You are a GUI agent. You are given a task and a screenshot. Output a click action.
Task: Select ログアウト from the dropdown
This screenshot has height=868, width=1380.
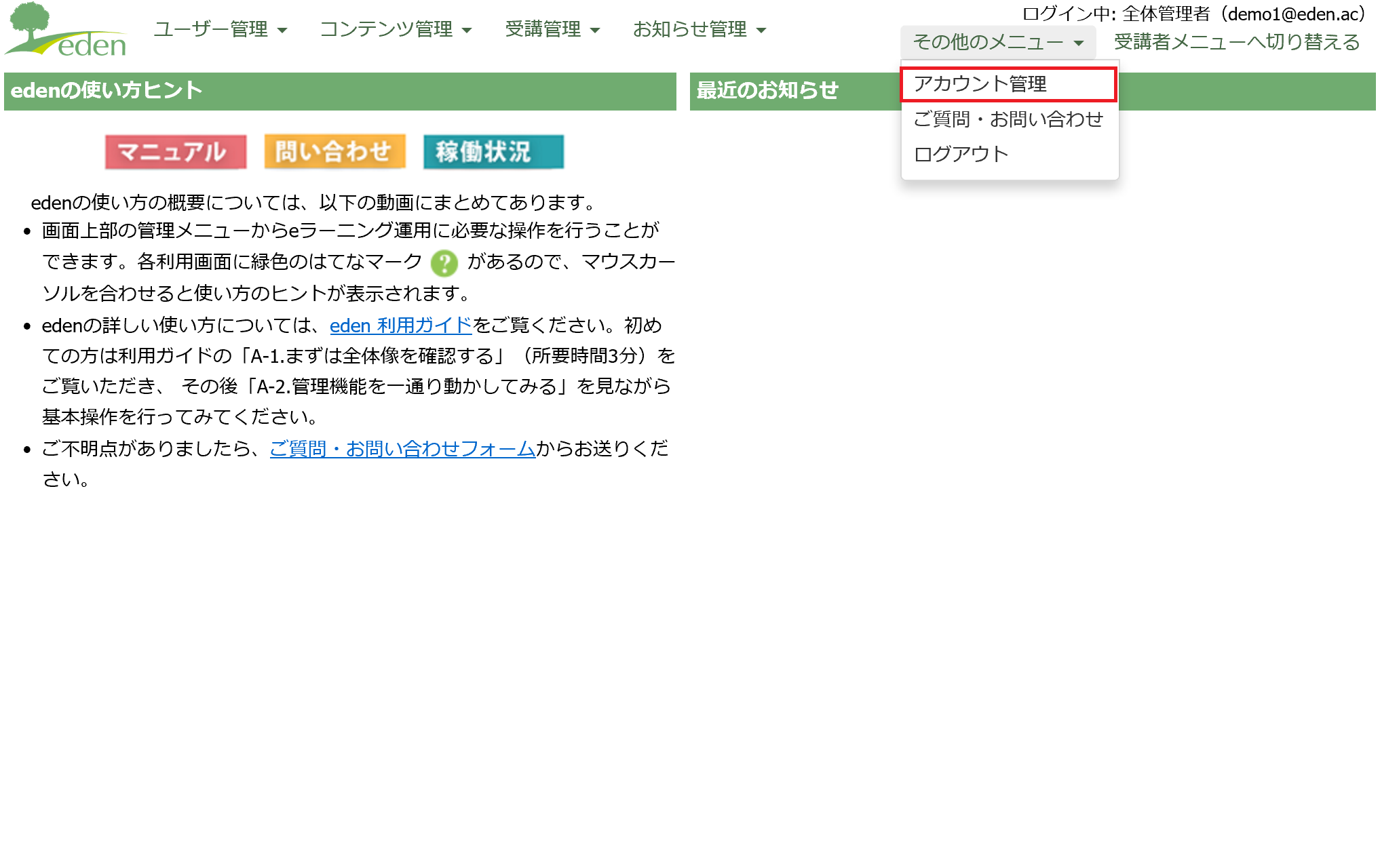(961, 154)
